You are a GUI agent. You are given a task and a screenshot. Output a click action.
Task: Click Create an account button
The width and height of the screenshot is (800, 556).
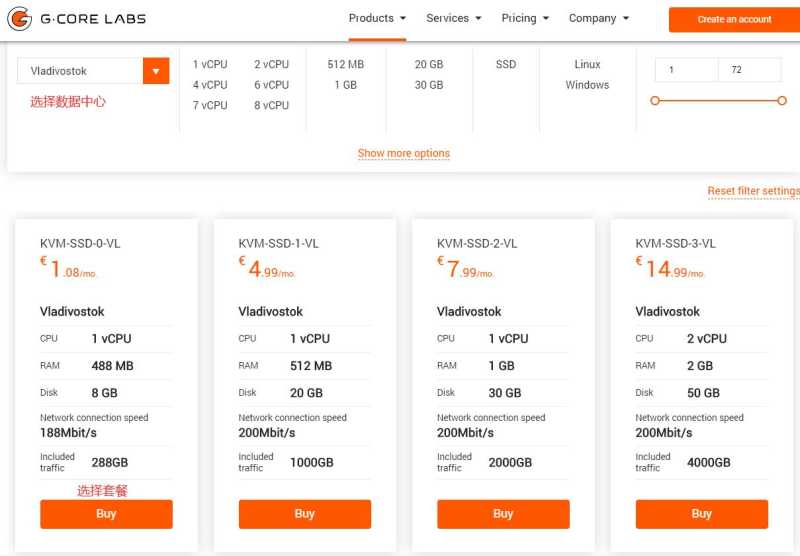pyautogui.click(x=734, y=19)
